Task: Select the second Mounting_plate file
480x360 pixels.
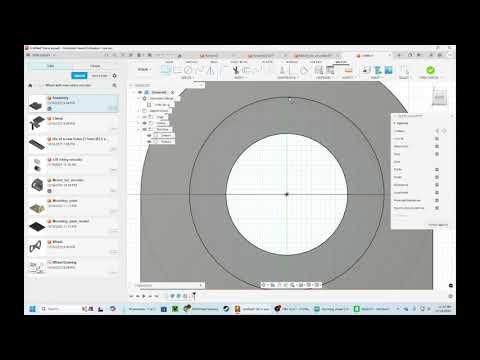Action: (x=73, y=226)
